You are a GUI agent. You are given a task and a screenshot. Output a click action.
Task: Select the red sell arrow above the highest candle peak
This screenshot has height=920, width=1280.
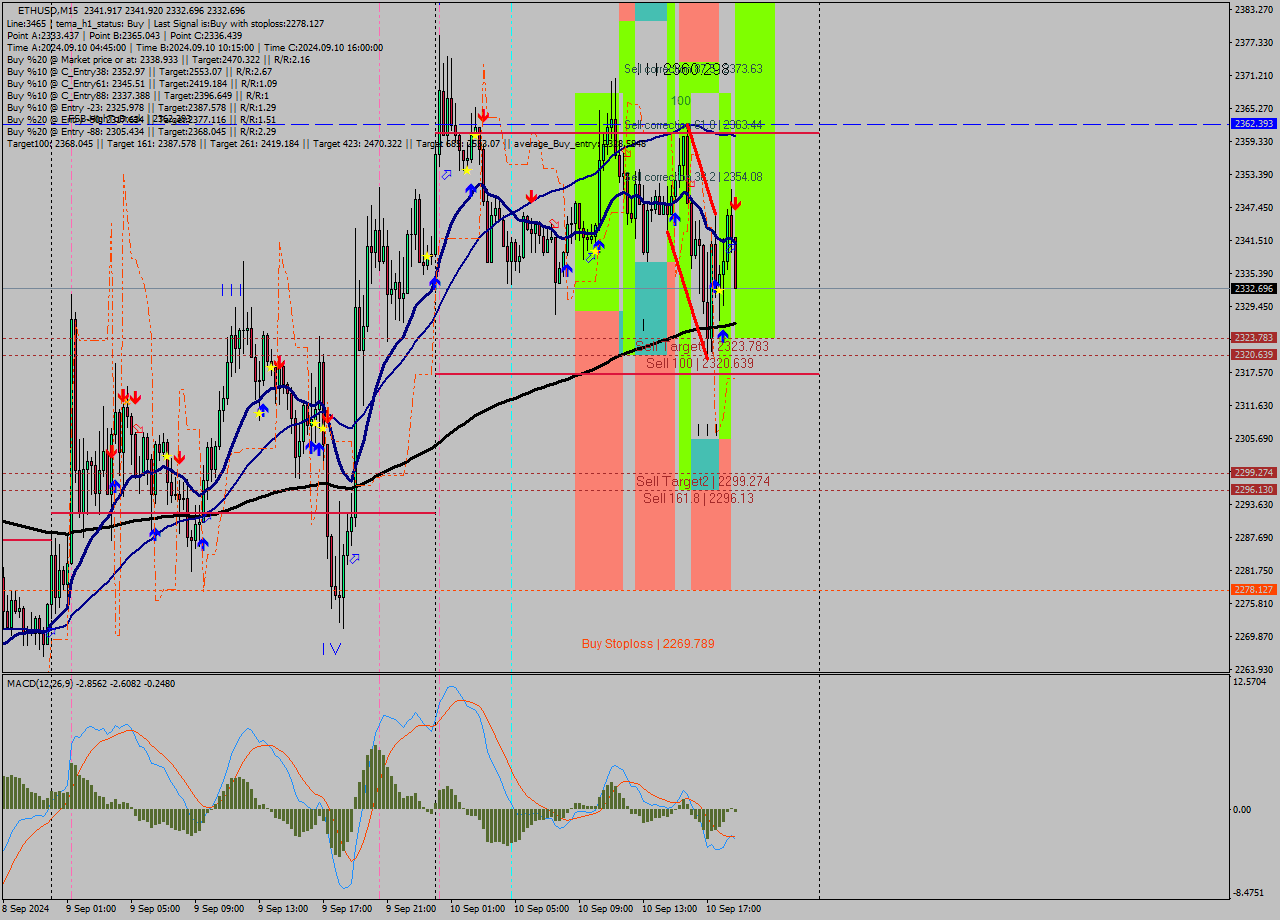point(485,115)
